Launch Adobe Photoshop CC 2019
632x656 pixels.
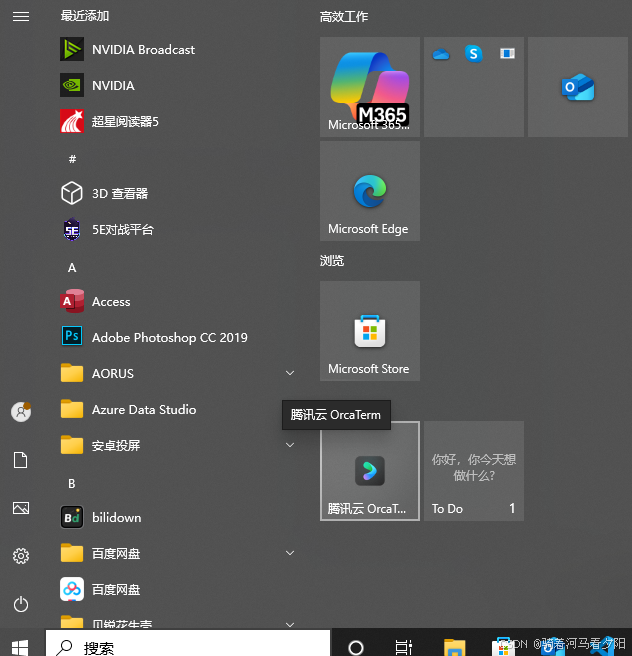pyautogui.click(x=178, y=337)
